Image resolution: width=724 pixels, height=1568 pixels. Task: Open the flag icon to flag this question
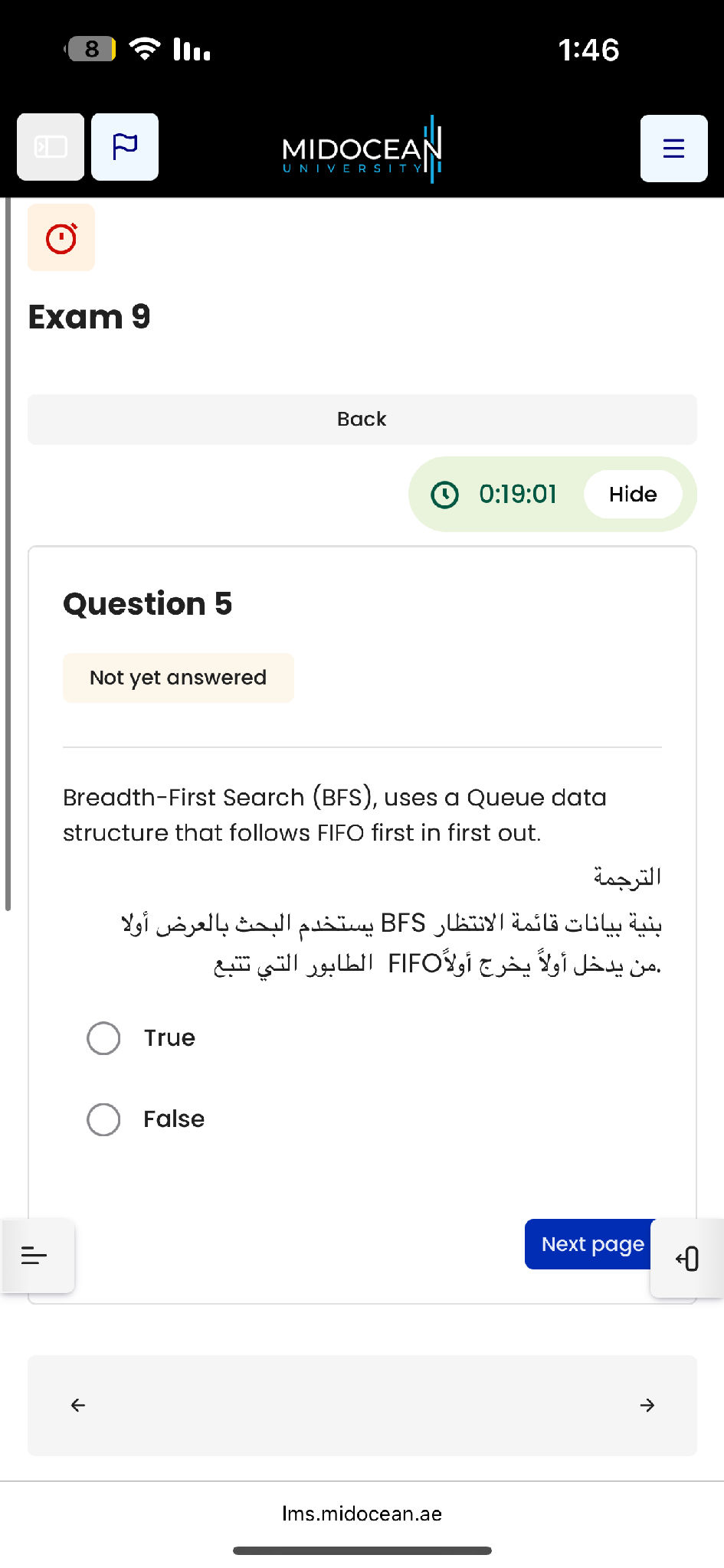coord(124,145)
